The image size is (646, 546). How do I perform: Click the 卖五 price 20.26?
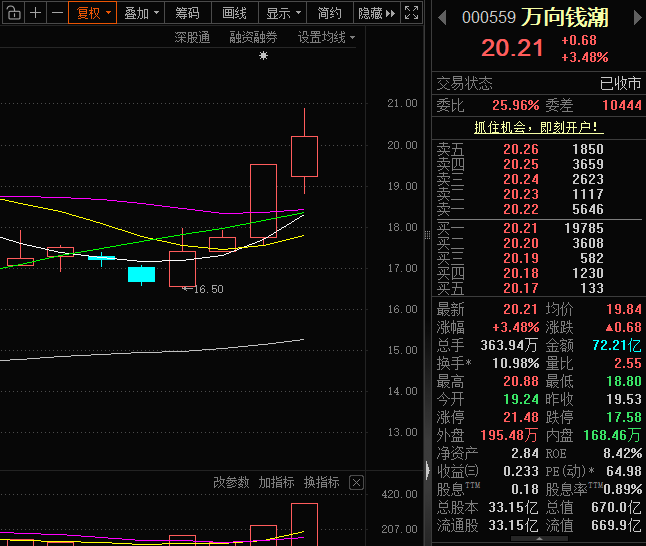pos(521,149)
